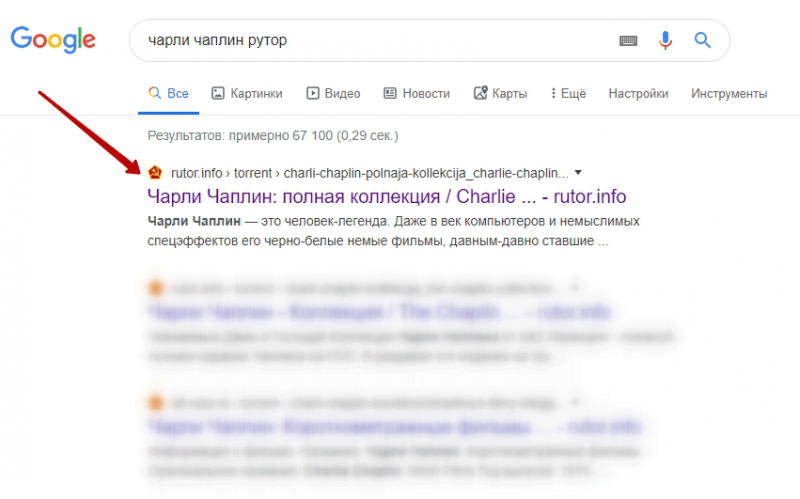Open the Новости tab
This screenshot has height=499, width=800.
[417, 93]
